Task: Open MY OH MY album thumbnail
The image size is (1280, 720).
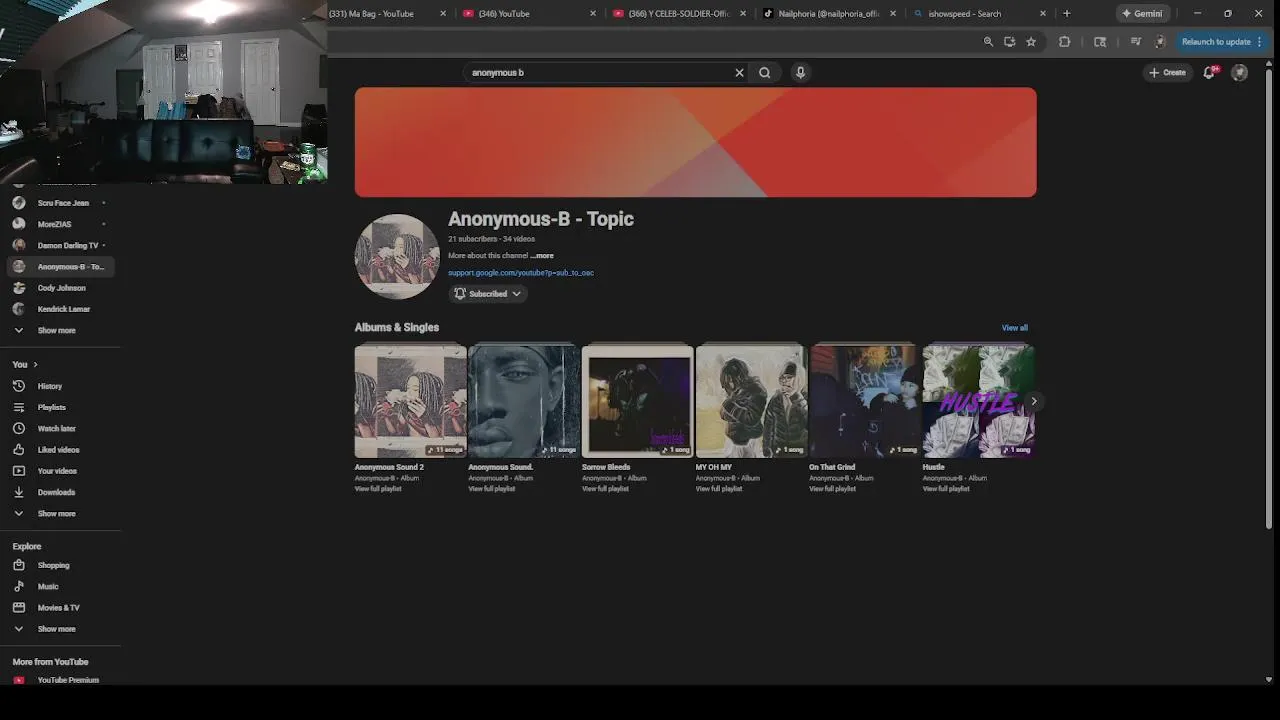Action: [751, 400]
